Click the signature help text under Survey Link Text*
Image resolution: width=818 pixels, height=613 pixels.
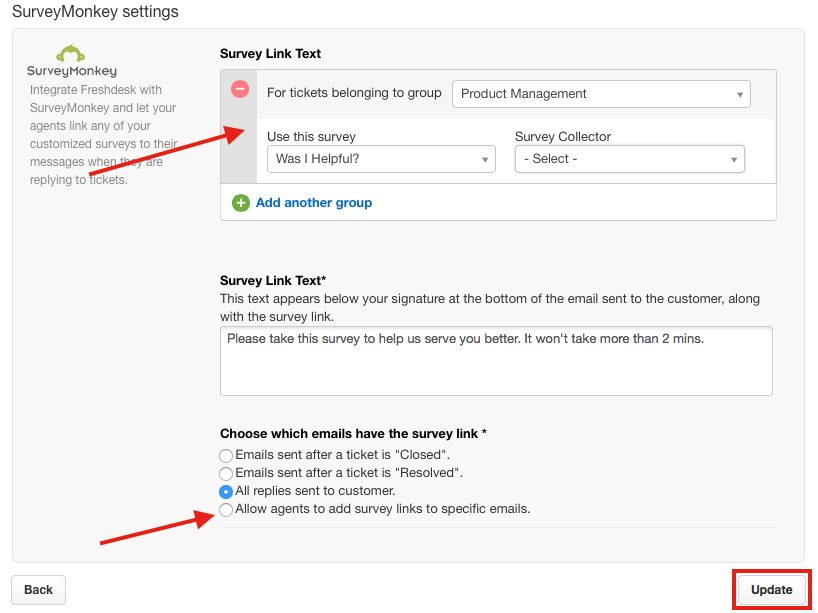click(x=490, y=308)
